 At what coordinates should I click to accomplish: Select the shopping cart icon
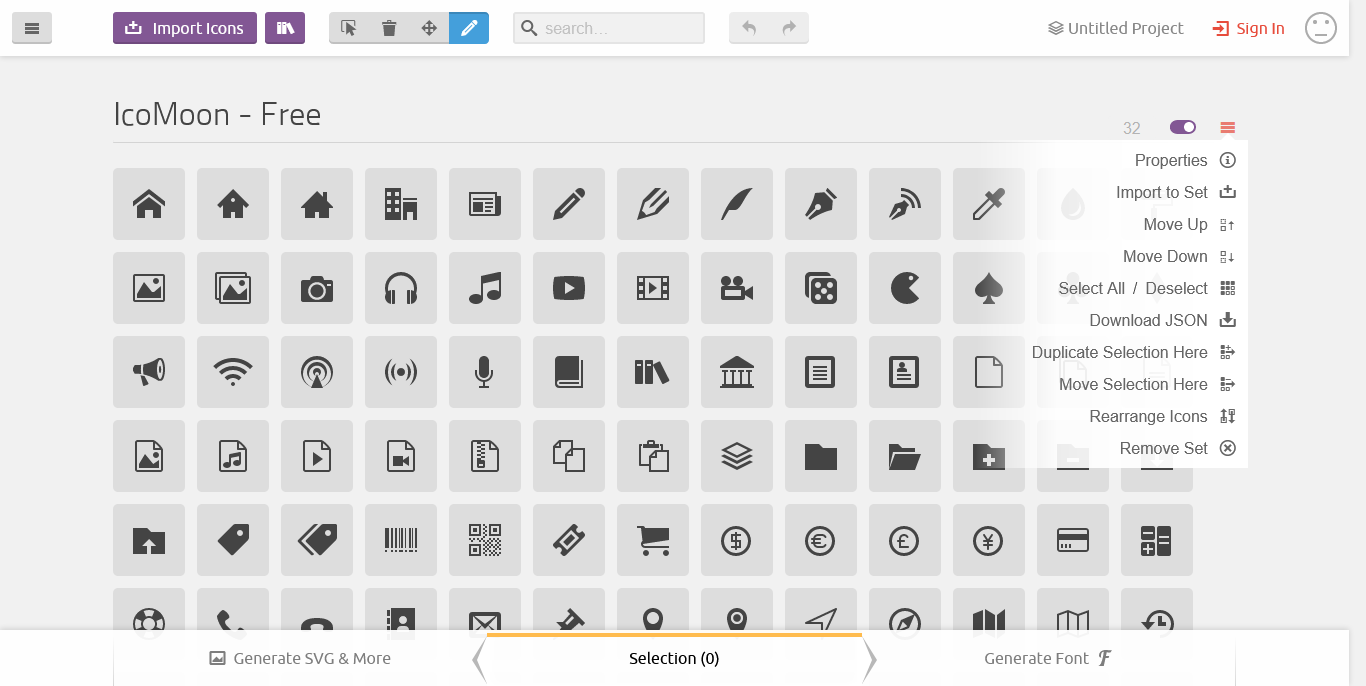click(x=653, y=540)
